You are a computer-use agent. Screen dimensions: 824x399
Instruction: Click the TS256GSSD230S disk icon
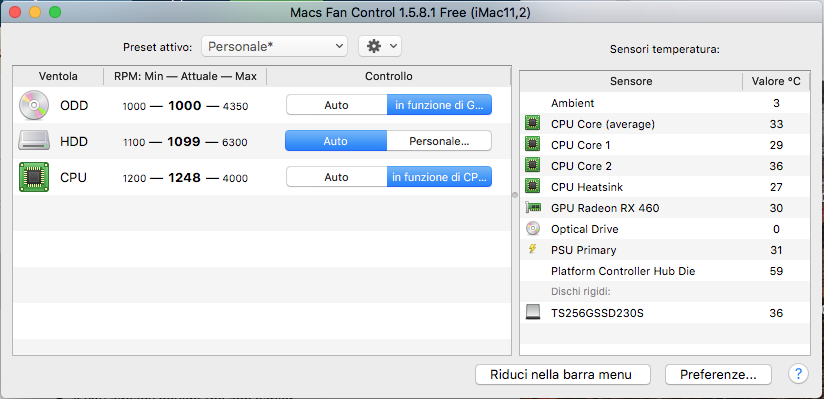[533, 313]
